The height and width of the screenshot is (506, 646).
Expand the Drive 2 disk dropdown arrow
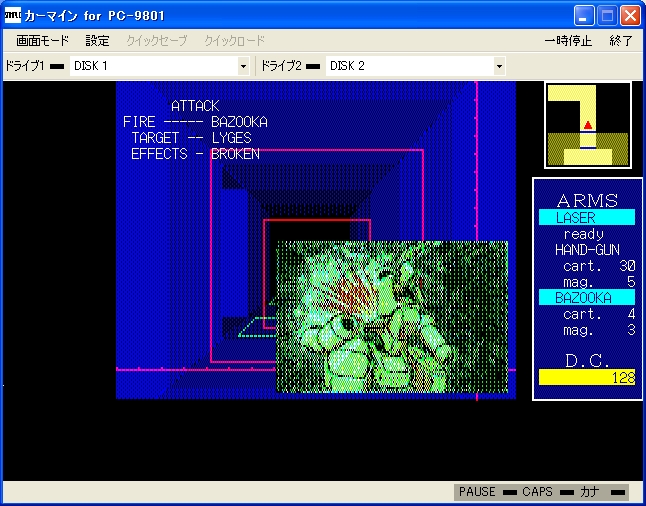coord(499,66)
